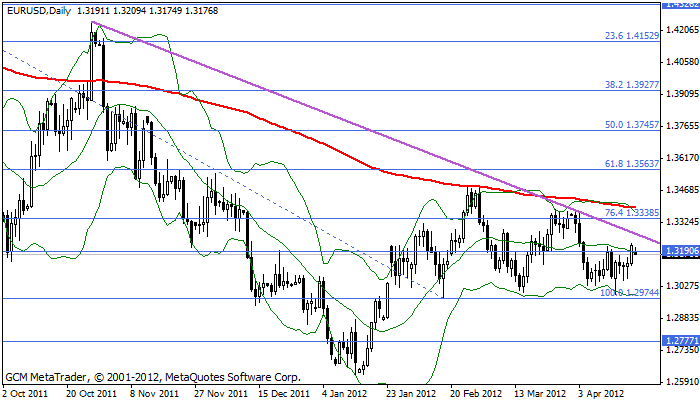Viewport: 700px width, 402px height.
Task: Select the 61.8 1.35637 Fibonacci label
Action: [x=632, y=163]
